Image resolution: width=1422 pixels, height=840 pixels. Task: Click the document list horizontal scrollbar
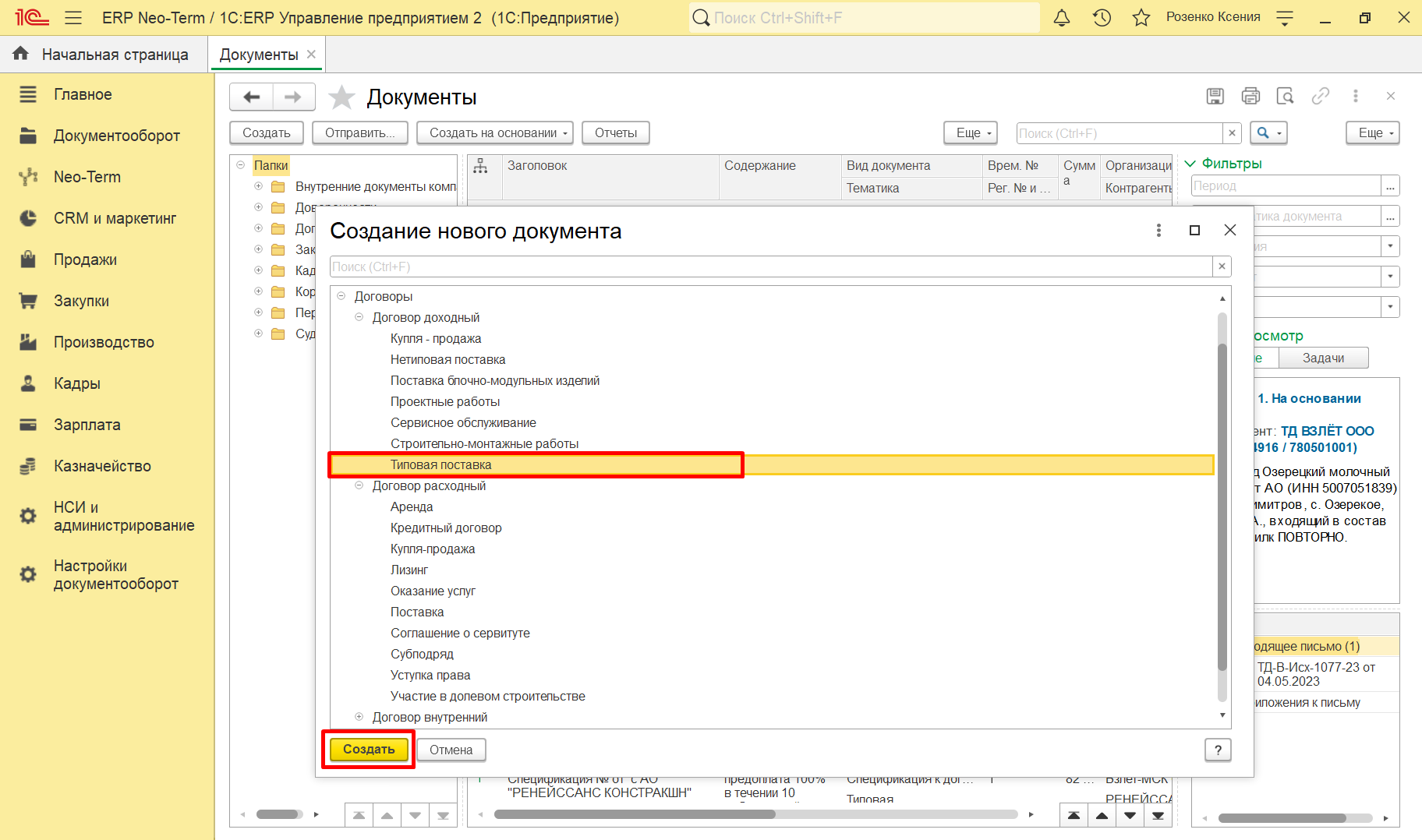pyautogui.click(x=635, y=814)
